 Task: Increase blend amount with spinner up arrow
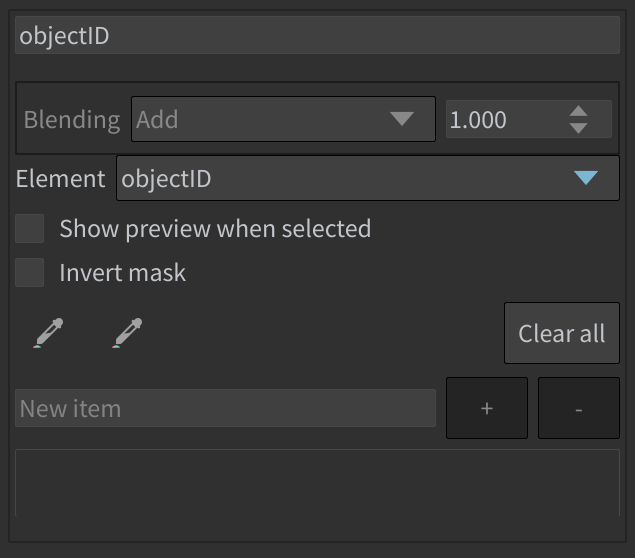578,111
